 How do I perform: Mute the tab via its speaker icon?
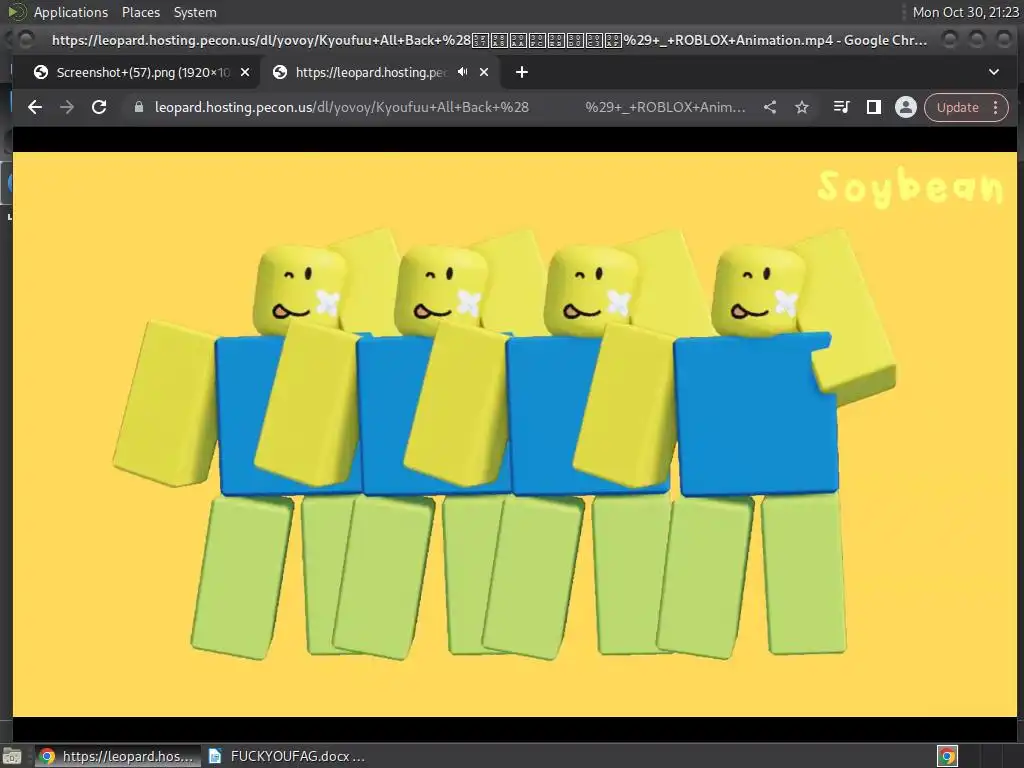pos(462,72)
